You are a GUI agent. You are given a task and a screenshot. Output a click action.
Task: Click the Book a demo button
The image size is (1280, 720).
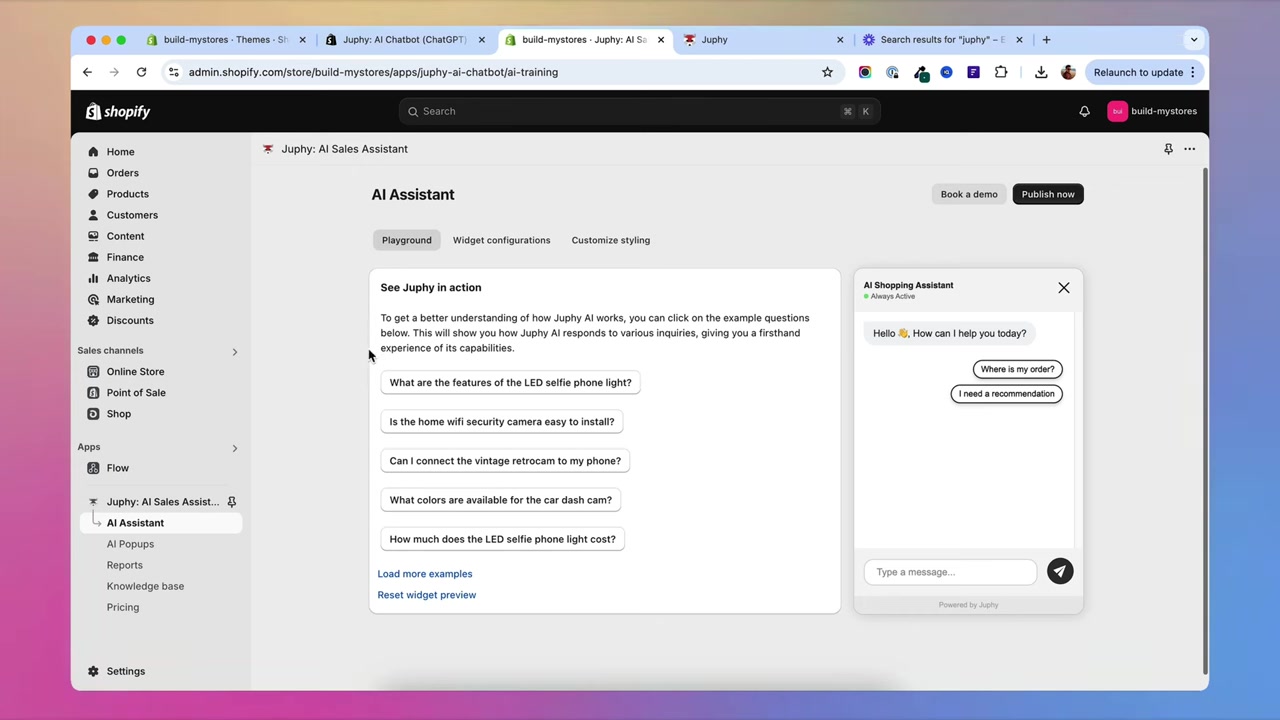(x=969, y=194)
